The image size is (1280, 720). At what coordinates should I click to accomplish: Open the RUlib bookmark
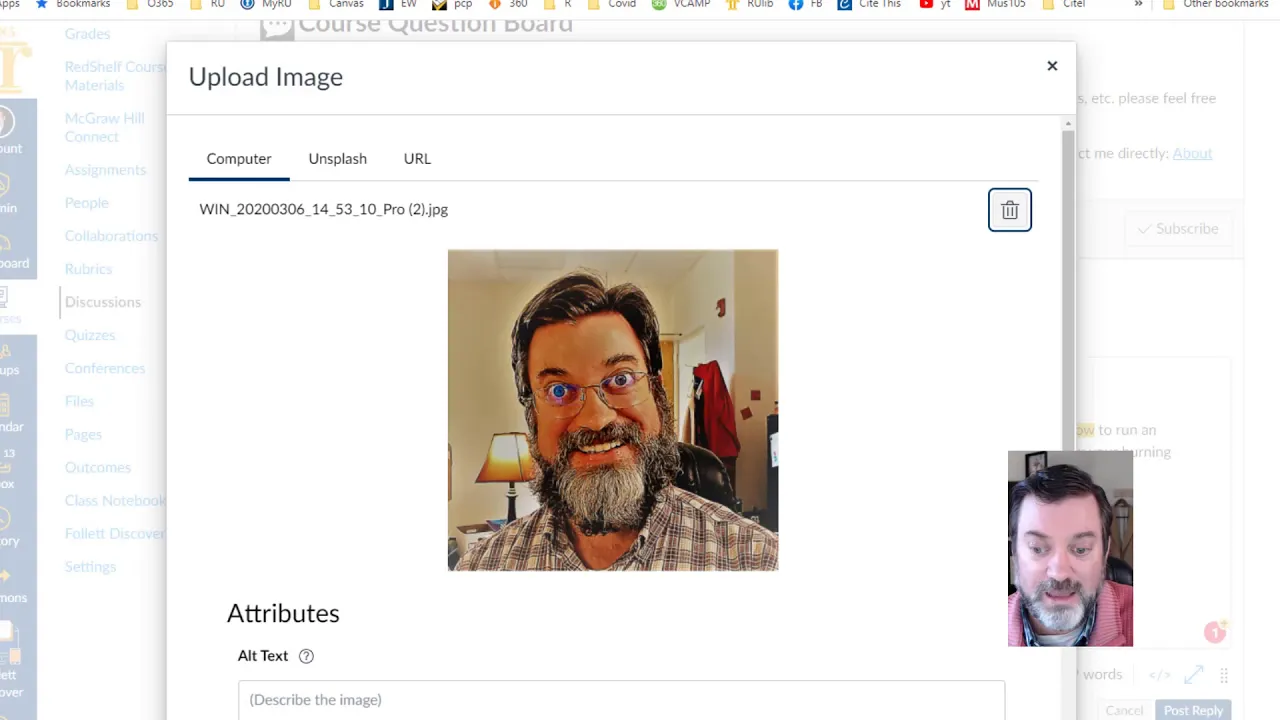point(750,4)
